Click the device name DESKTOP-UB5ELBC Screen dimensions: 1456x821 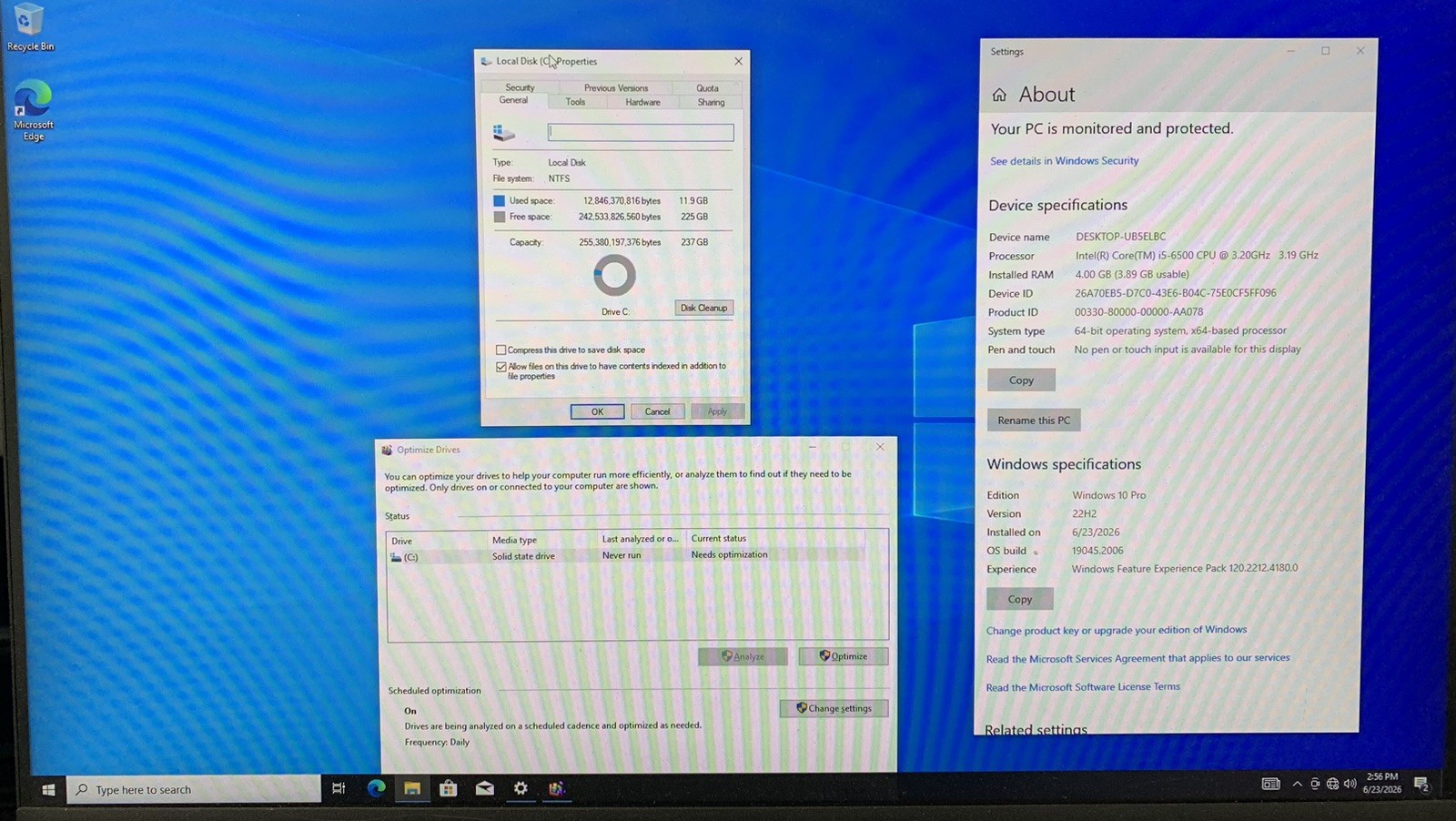point(1120,237)
